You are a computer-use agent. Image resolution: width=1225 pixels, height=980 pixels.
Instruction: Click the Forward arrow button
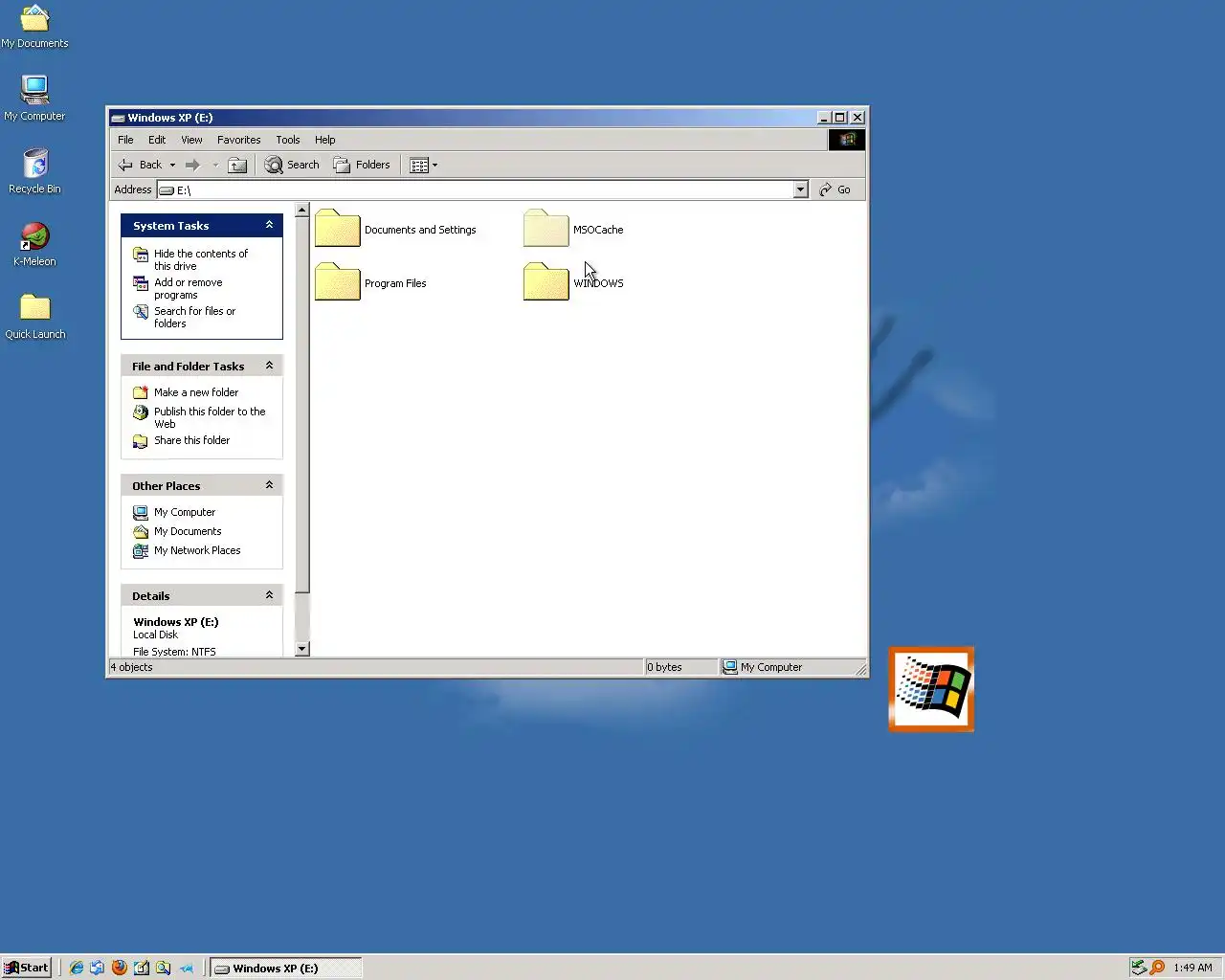[x=192, y=165]
